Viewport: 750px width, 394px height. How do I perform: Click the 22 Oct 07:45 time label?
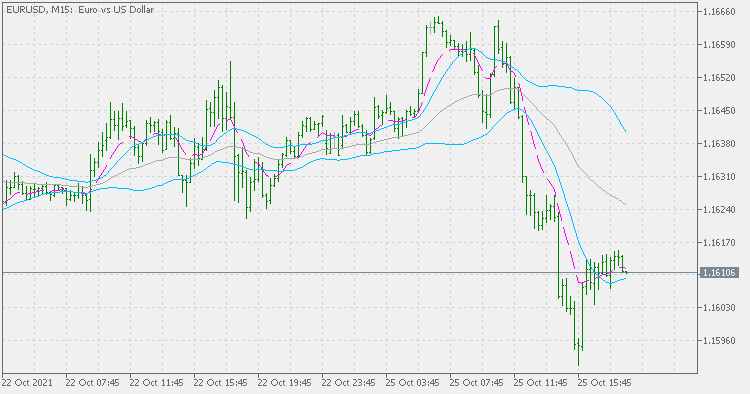point(92,383)
